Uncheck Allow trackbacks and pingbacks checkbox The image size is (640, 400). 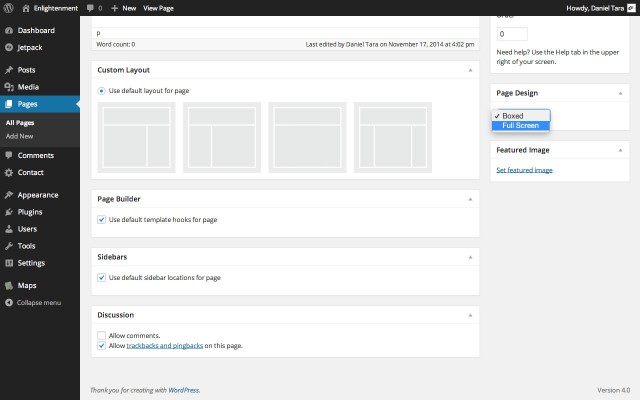pos(101,346)
